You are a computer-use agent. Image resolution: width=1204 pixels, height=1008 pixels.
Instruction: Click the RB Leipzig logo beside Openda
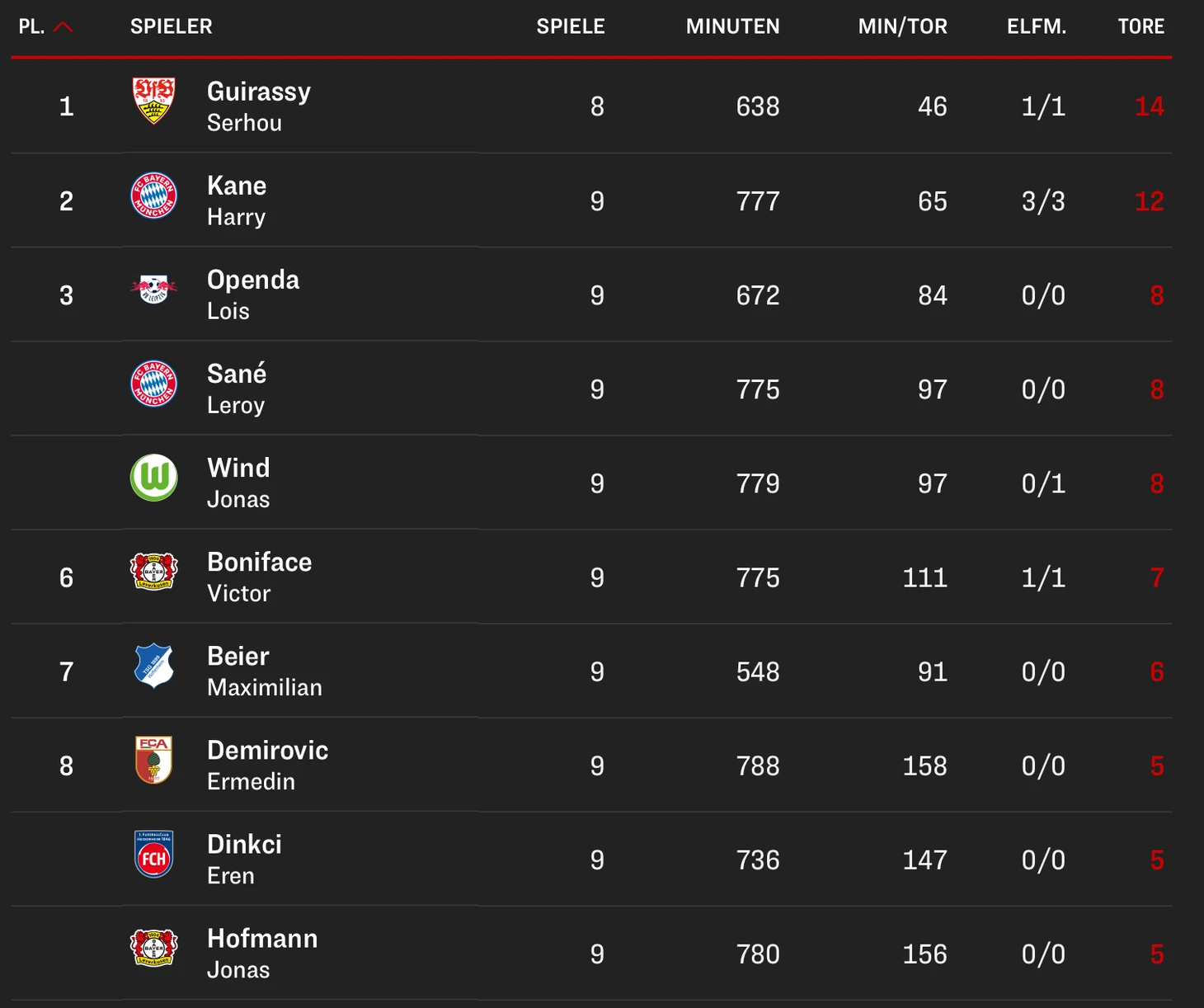click(x=154, y=290)
